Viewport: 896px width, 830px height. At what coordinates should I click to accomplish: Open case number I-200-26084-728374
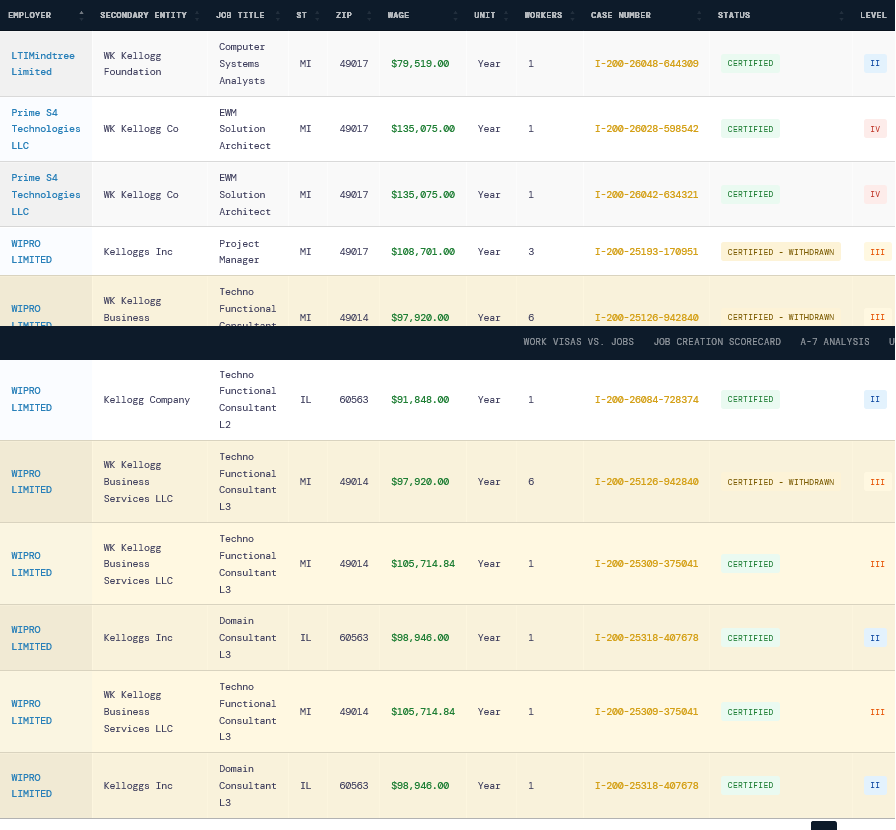(646, 400)
